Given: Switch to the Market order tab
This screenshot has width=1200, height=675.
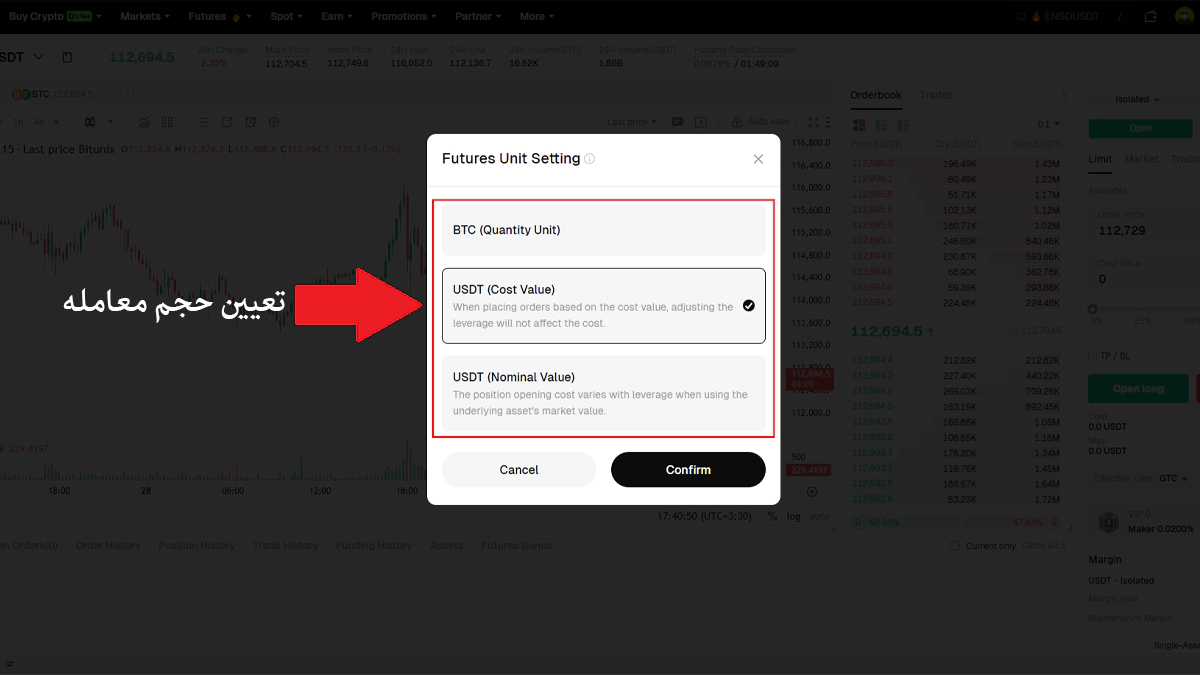Looking at the screenshot, I should point(1141,159).
